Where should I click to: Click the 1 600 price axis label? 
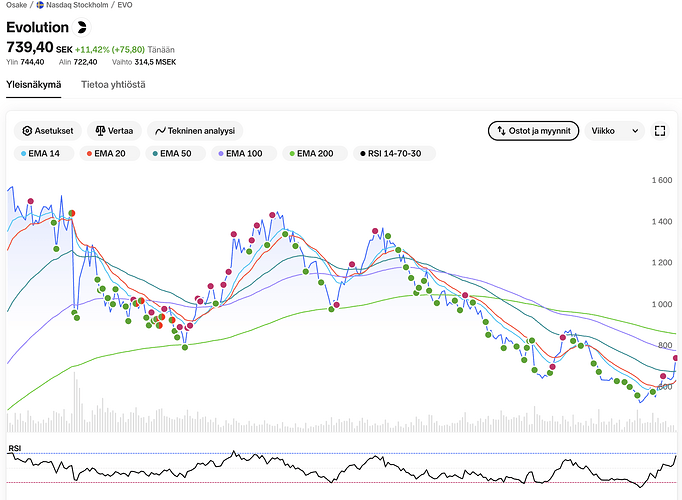click(662, 180)
